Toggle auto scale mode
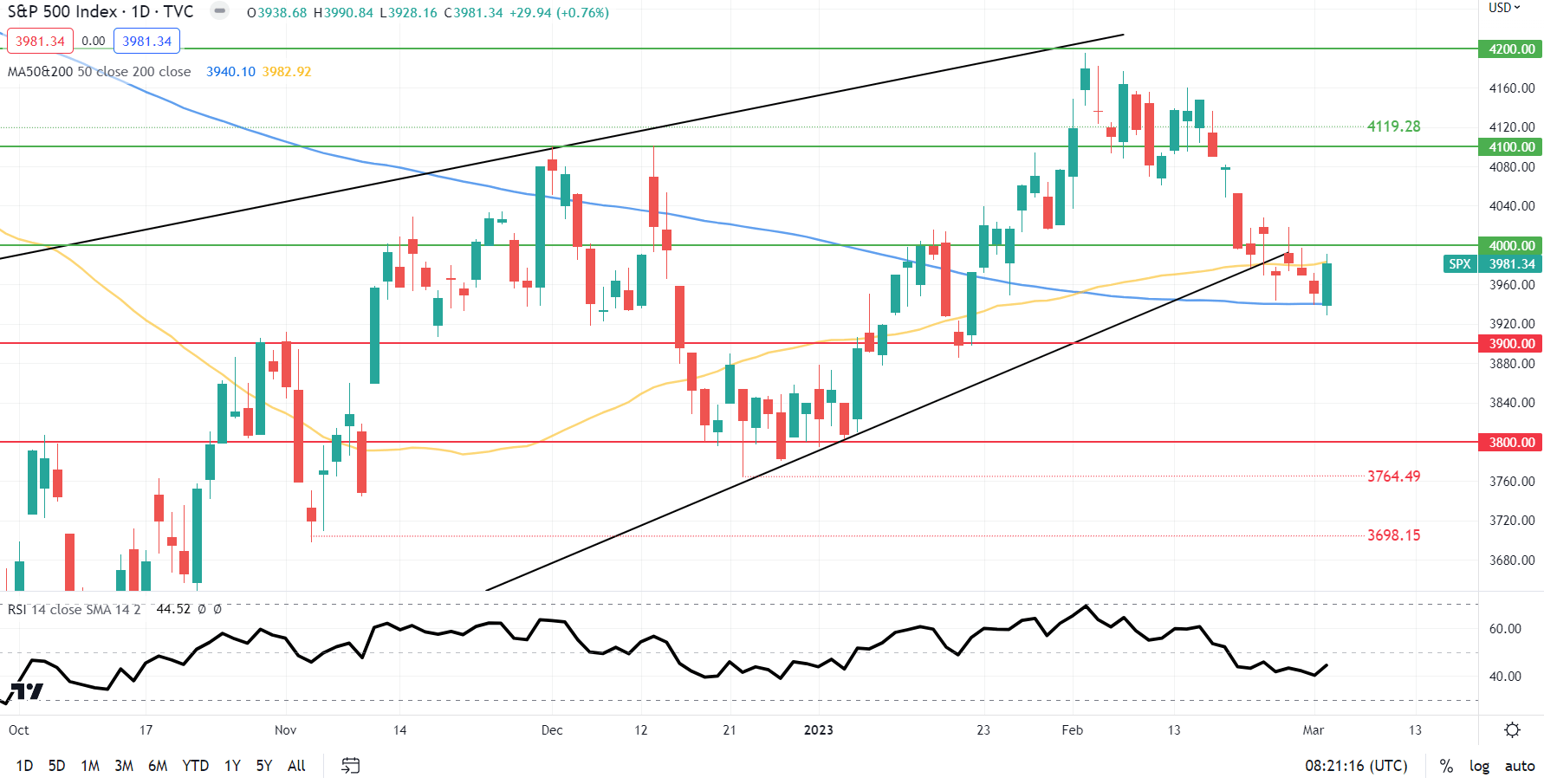Viewport: 1544px width, 784px height. click(1520, 766)
